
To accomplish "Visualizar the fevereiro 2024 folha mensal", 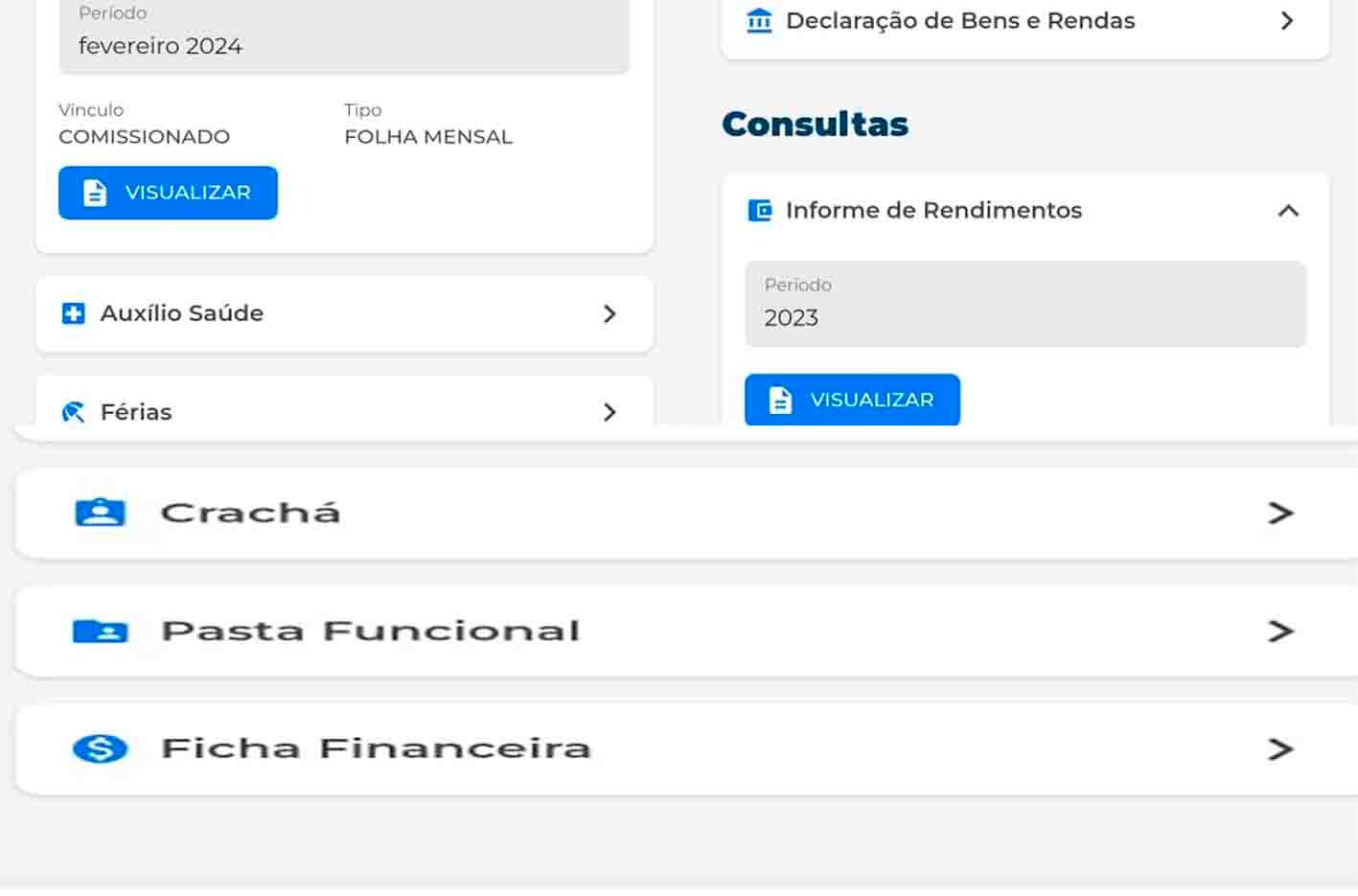I will pos(168,193).
